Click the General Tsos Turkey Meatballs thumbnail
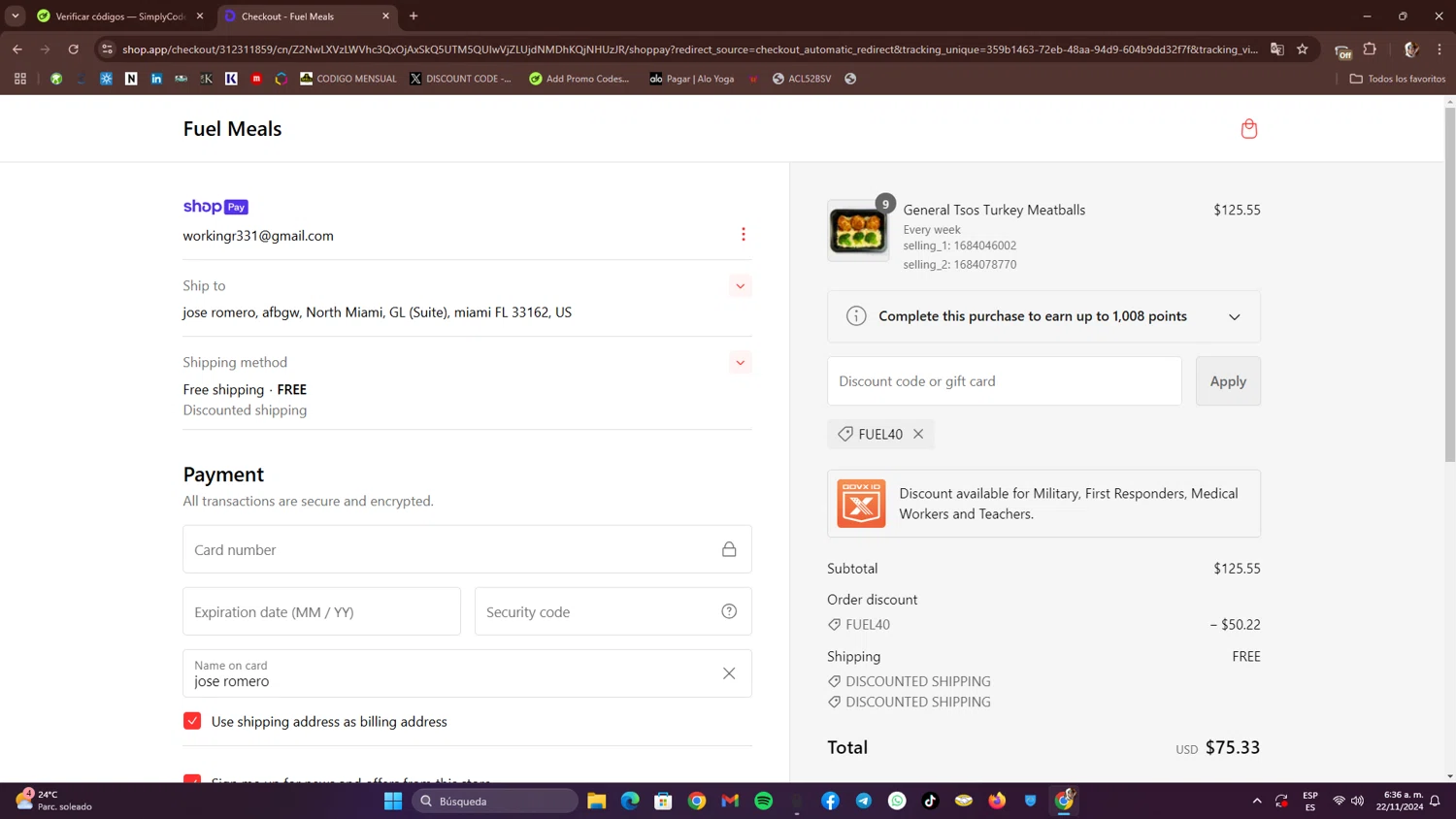1456x819 pixels. coord(858,231)
